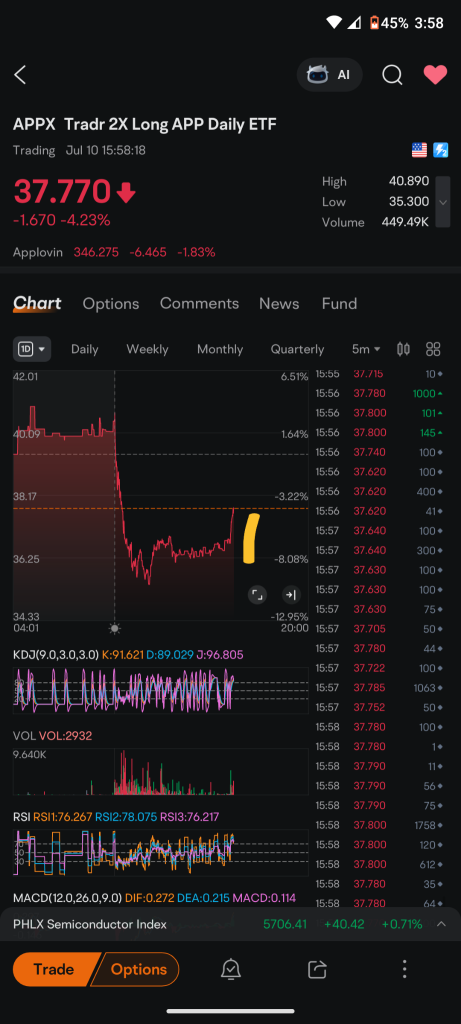The height and width of the screenshot is (1024, 461).
Task: Open the Applovin underlying stock row
Action: [x=114, y=252]
